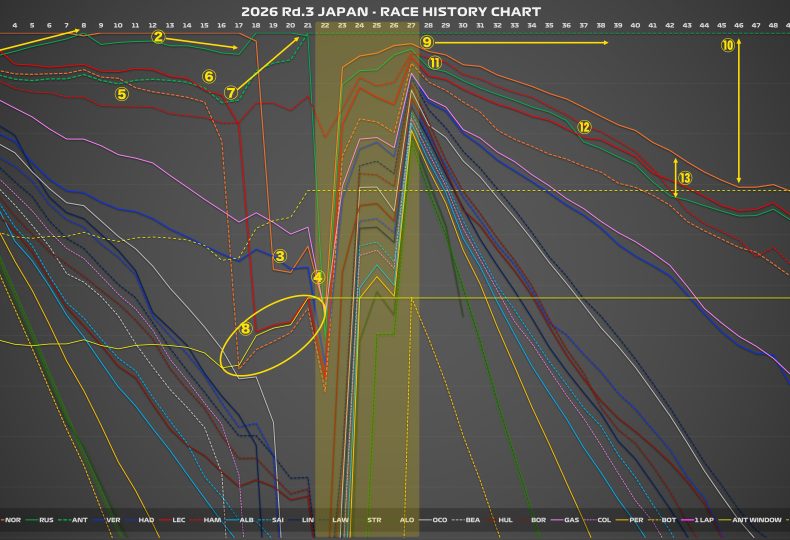Select the circled number 3 annotation

[x=280, y=256]
